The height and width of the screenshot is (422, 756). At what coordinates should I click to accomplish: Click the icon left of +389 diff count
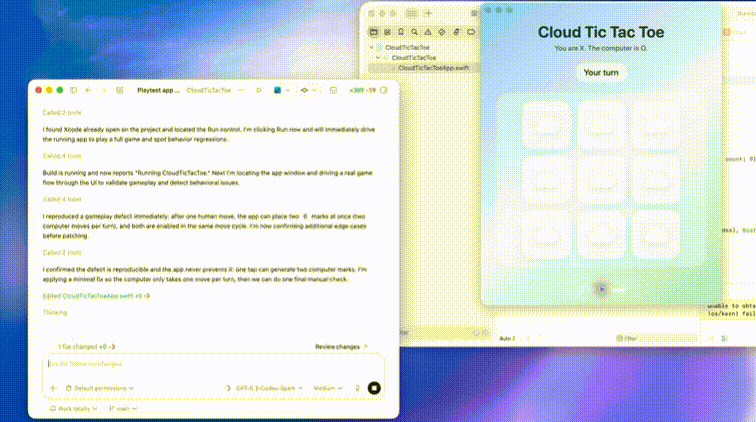coord(333,90)
